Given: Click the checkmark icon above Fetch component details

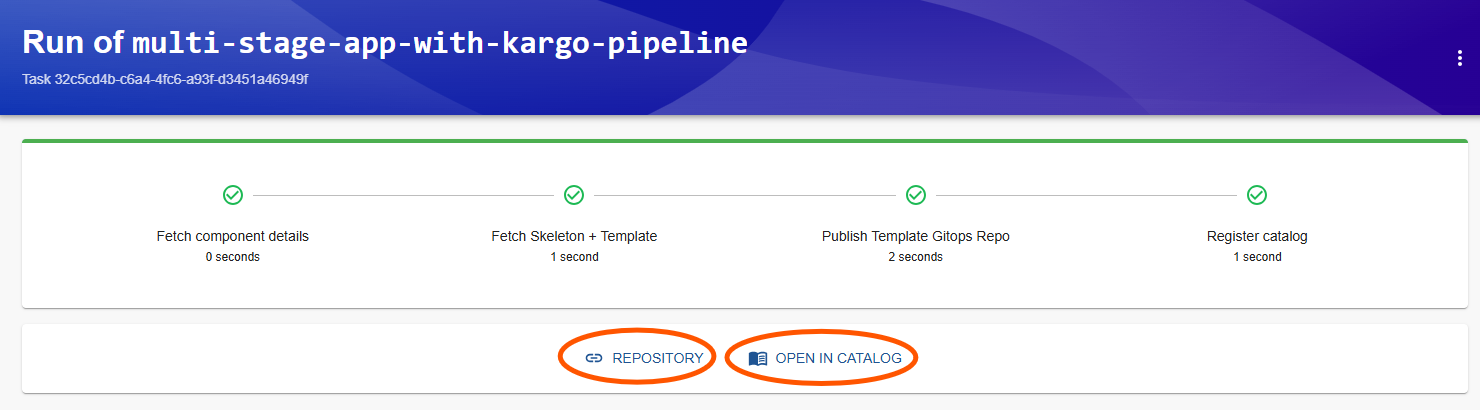Looking at the screenshot, I should 233,195.
